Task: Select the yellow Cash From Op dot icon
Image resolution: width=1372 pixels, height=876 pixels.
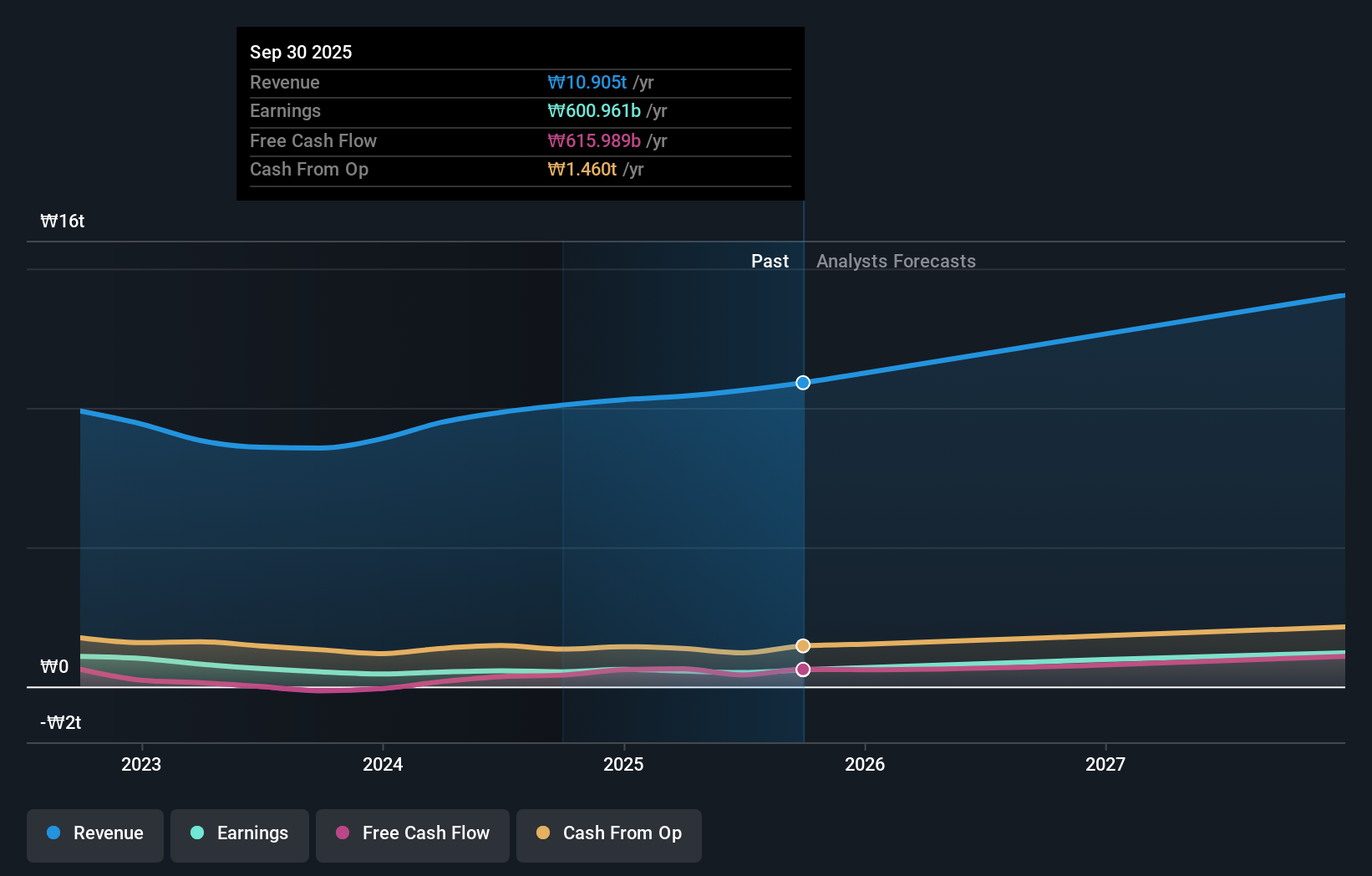Action: (544, 833)
